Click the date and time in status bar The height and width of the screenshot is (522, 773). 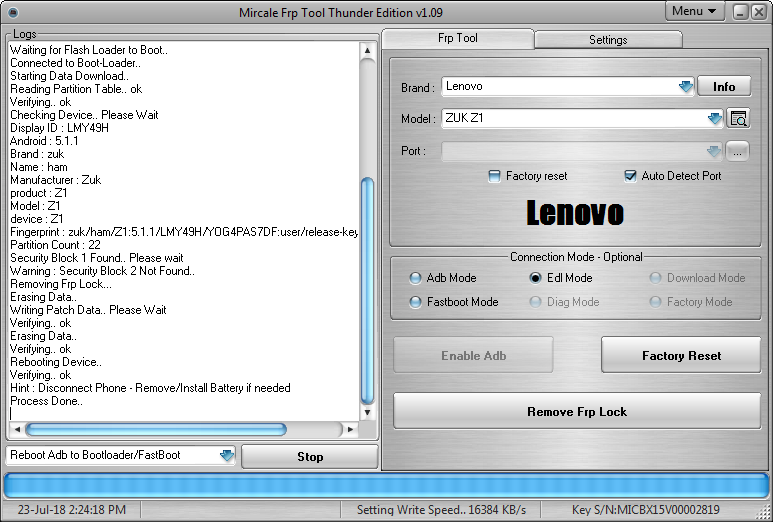[72, 510]
